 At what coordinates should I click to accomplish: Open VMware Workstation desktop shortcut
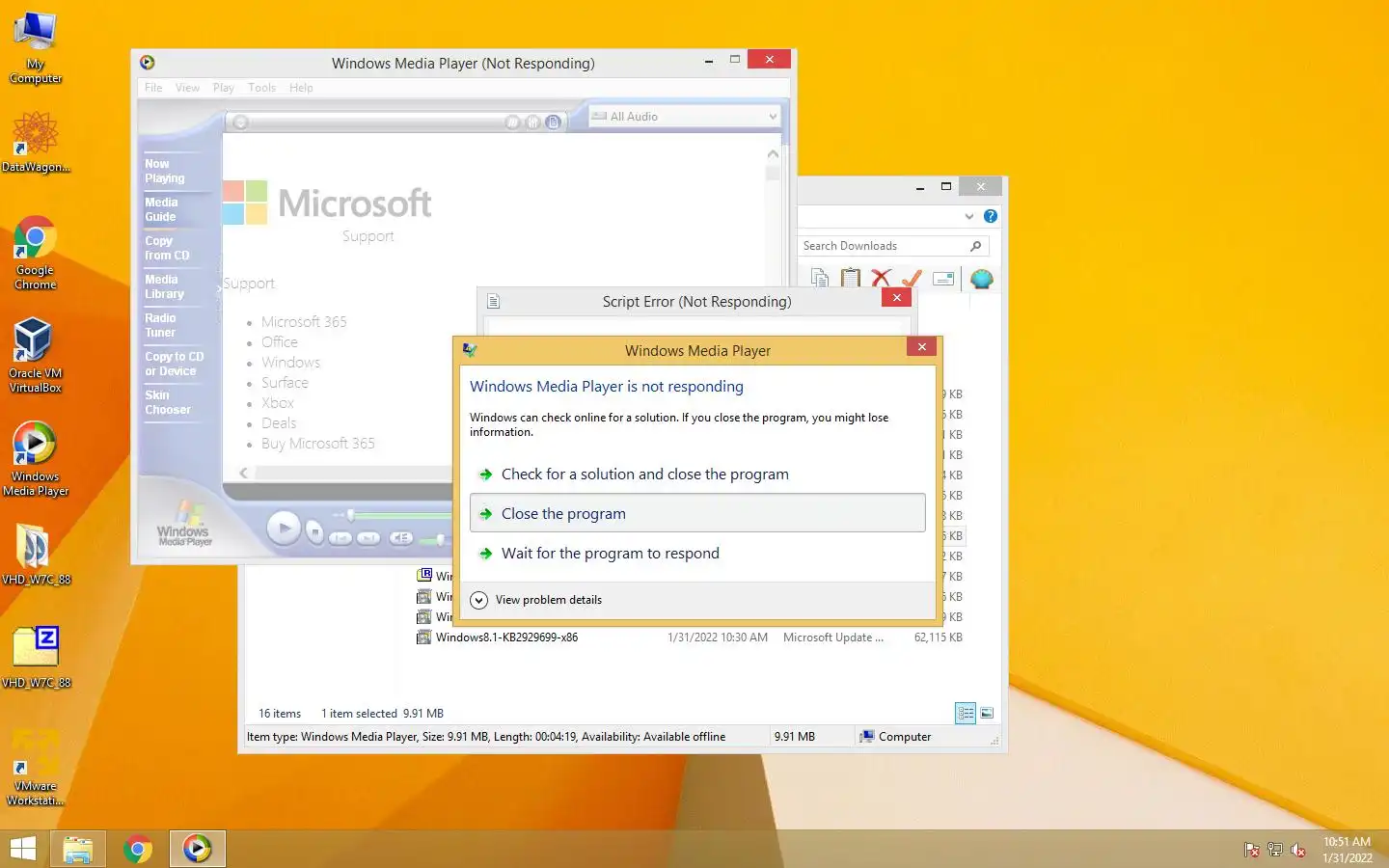(36, 768)
